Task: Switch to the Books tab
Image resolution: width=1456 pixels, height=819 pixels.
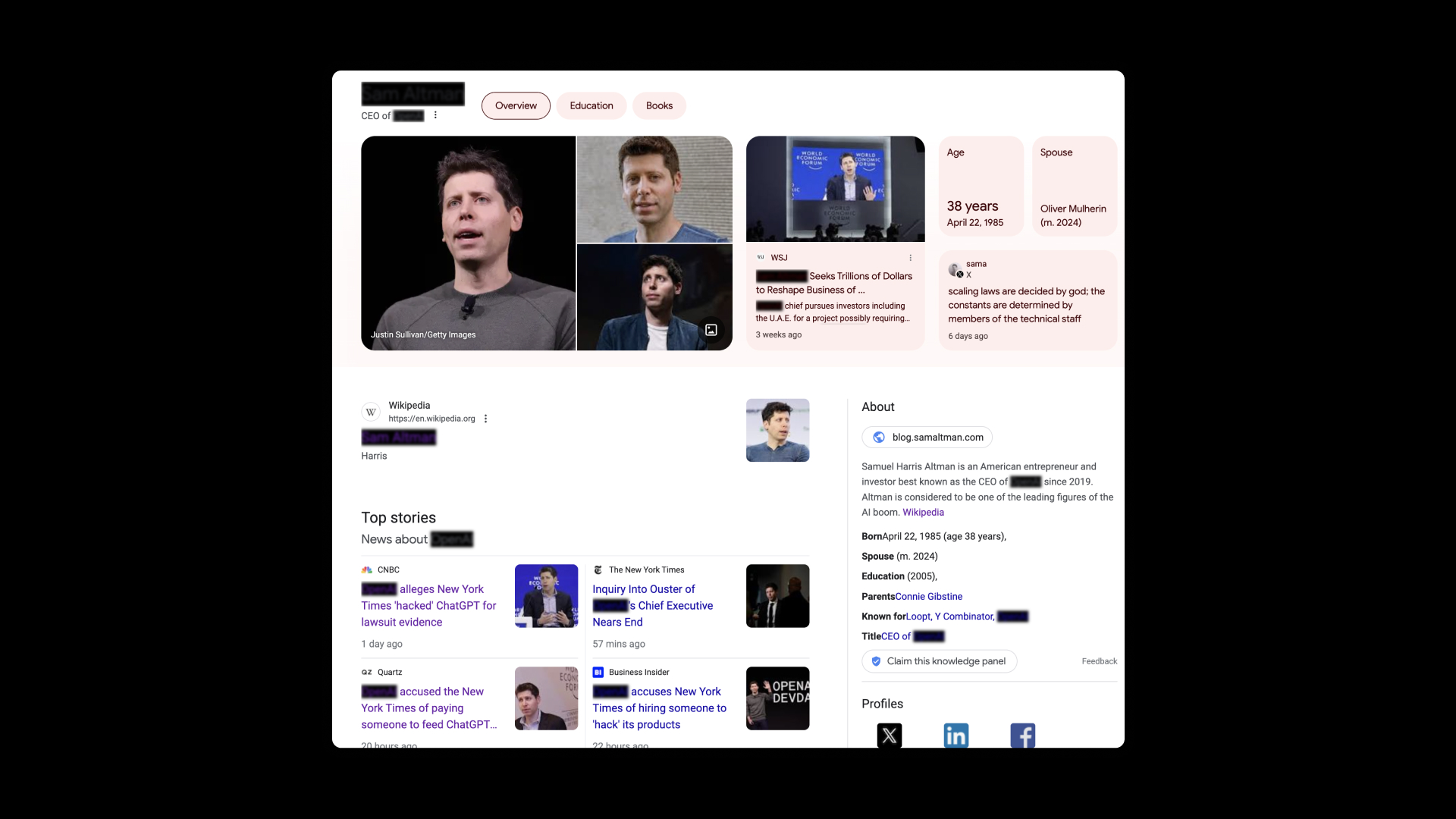Action: (x=659, y=106)
